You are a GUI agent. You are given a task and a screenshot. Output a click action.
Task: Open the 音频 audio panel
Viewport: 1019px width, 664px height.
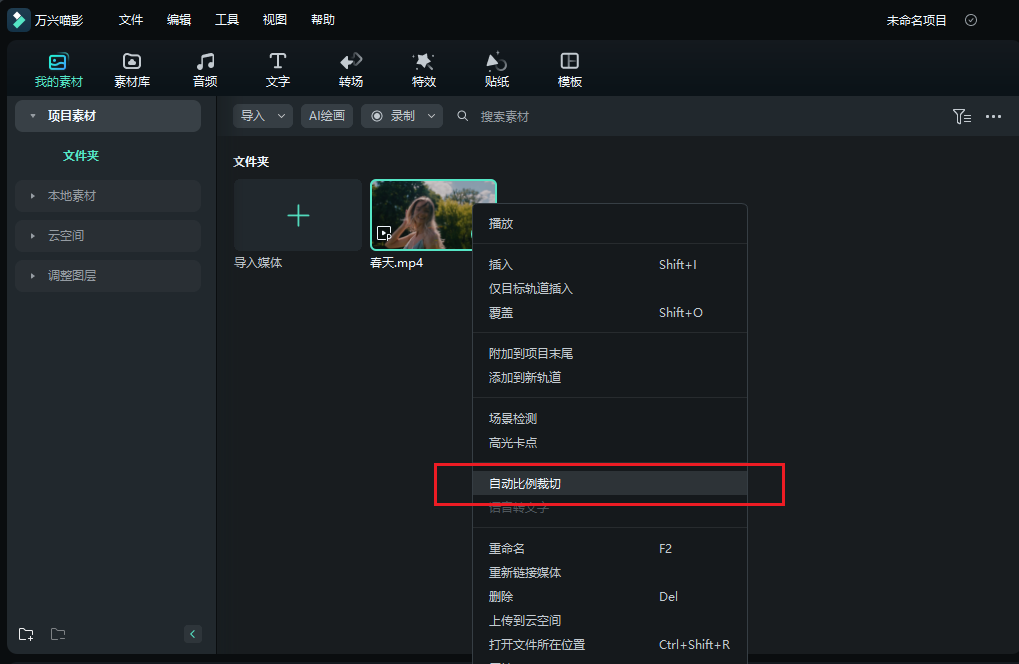[x=204, y=68]
